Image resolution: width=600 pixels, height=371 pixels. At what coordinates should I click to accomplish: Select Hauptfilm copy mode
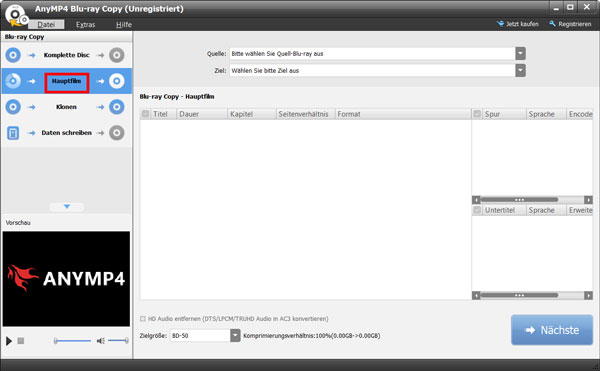67,81
